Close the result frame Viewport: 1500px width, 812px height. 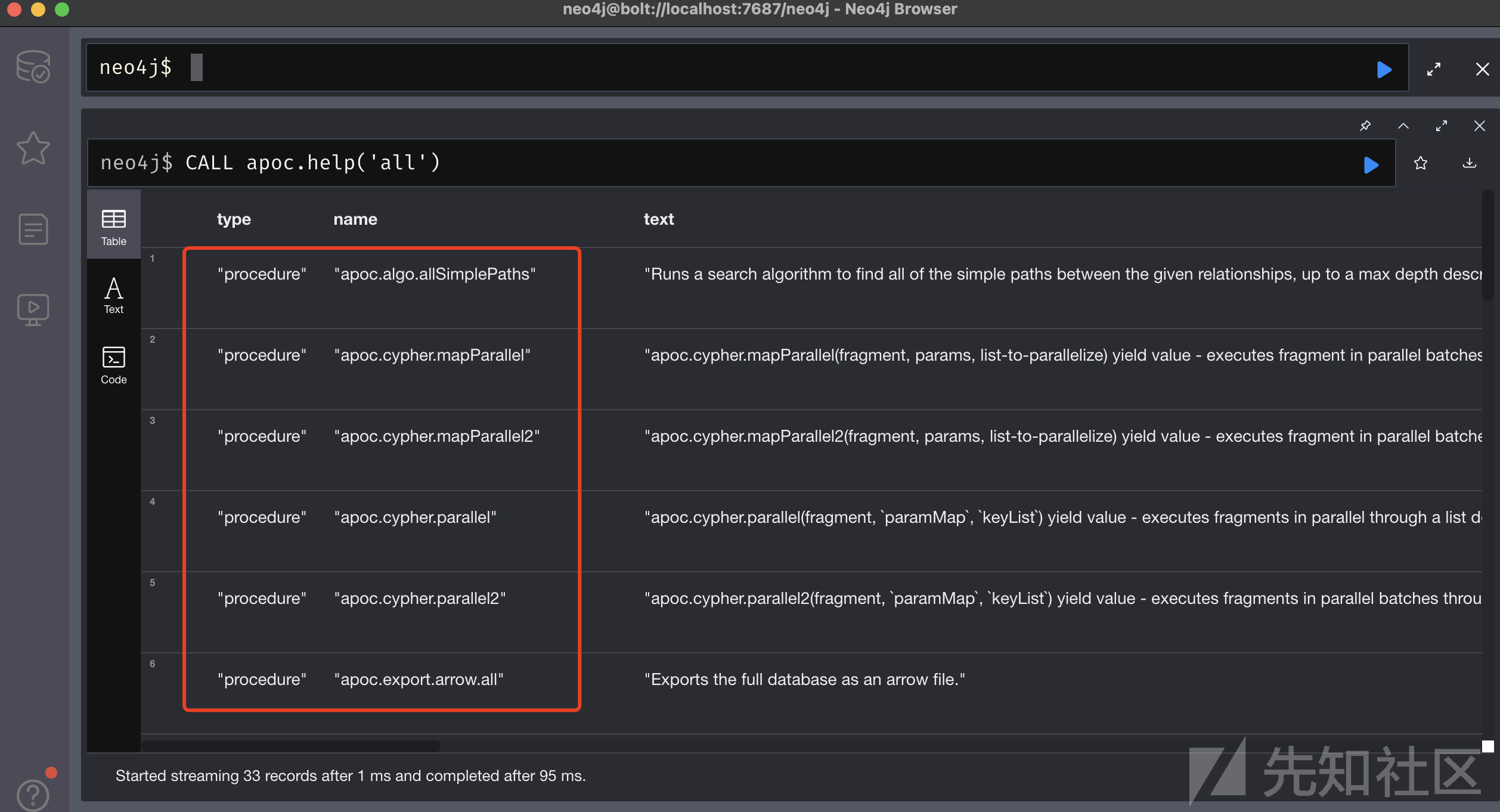point(1480,126)
